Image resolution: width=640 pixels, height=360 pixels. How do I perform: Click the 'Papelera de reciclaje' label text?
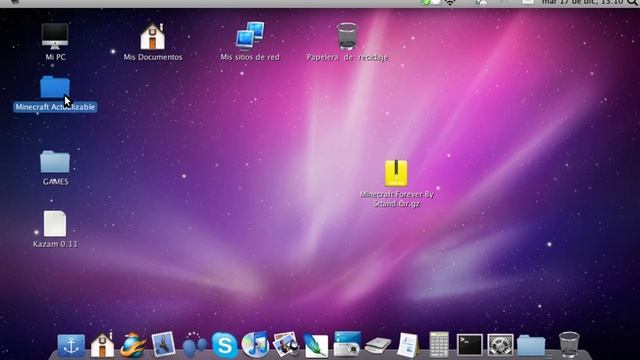[x=347, y=57]
